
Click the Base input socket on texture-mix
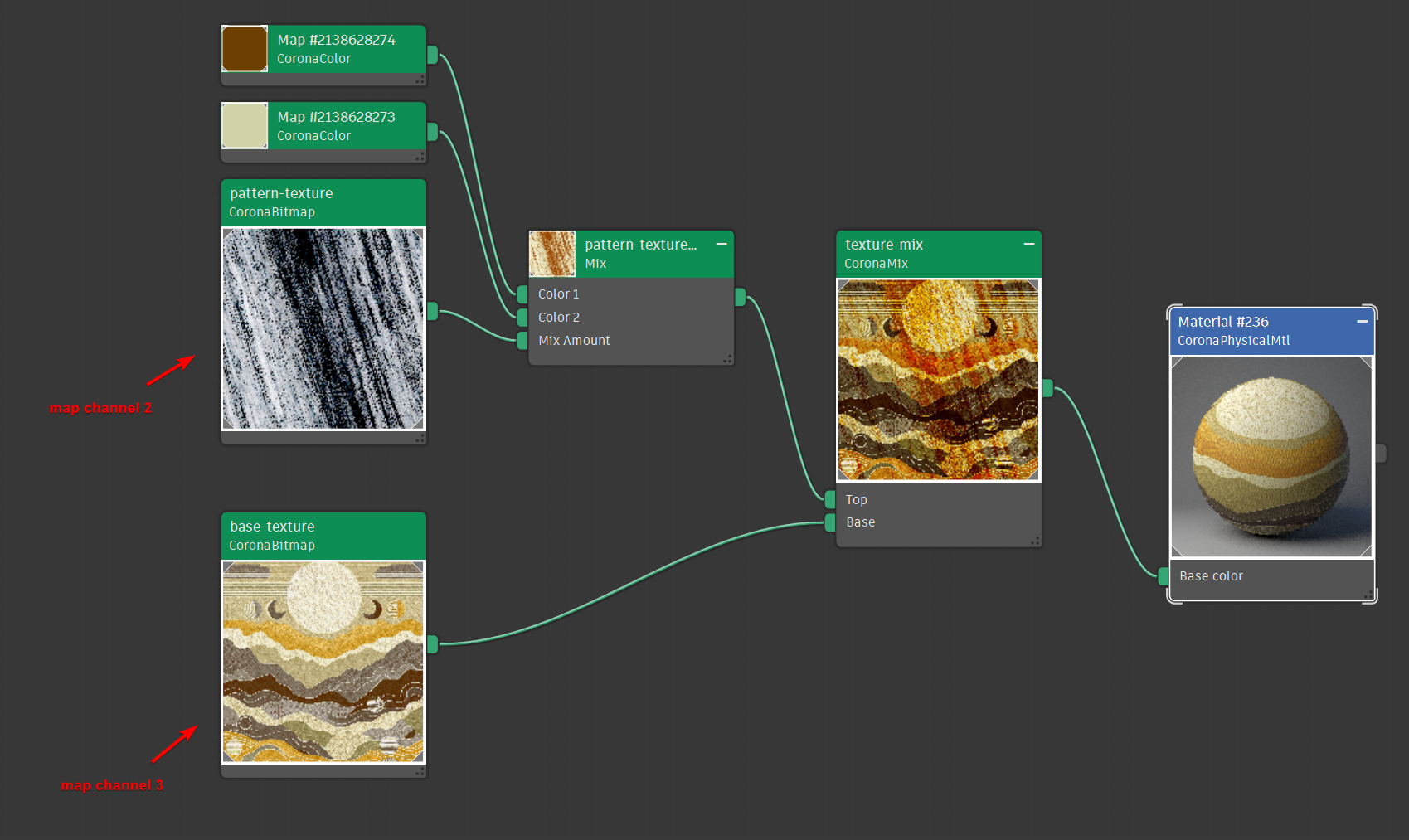[x=829, y=522]
